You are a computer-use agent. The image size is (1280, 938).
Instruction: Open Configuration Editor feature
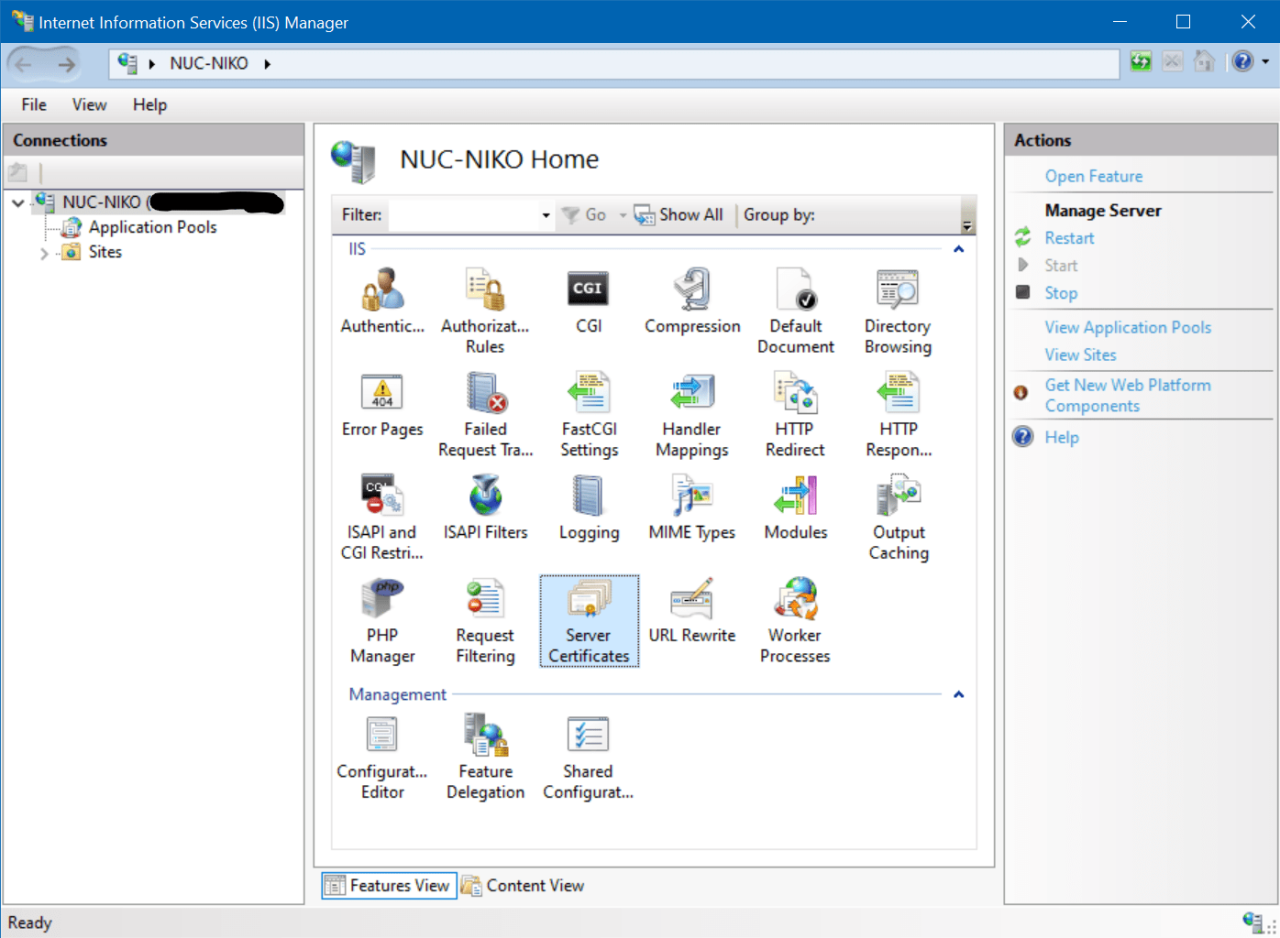point(382,757)
